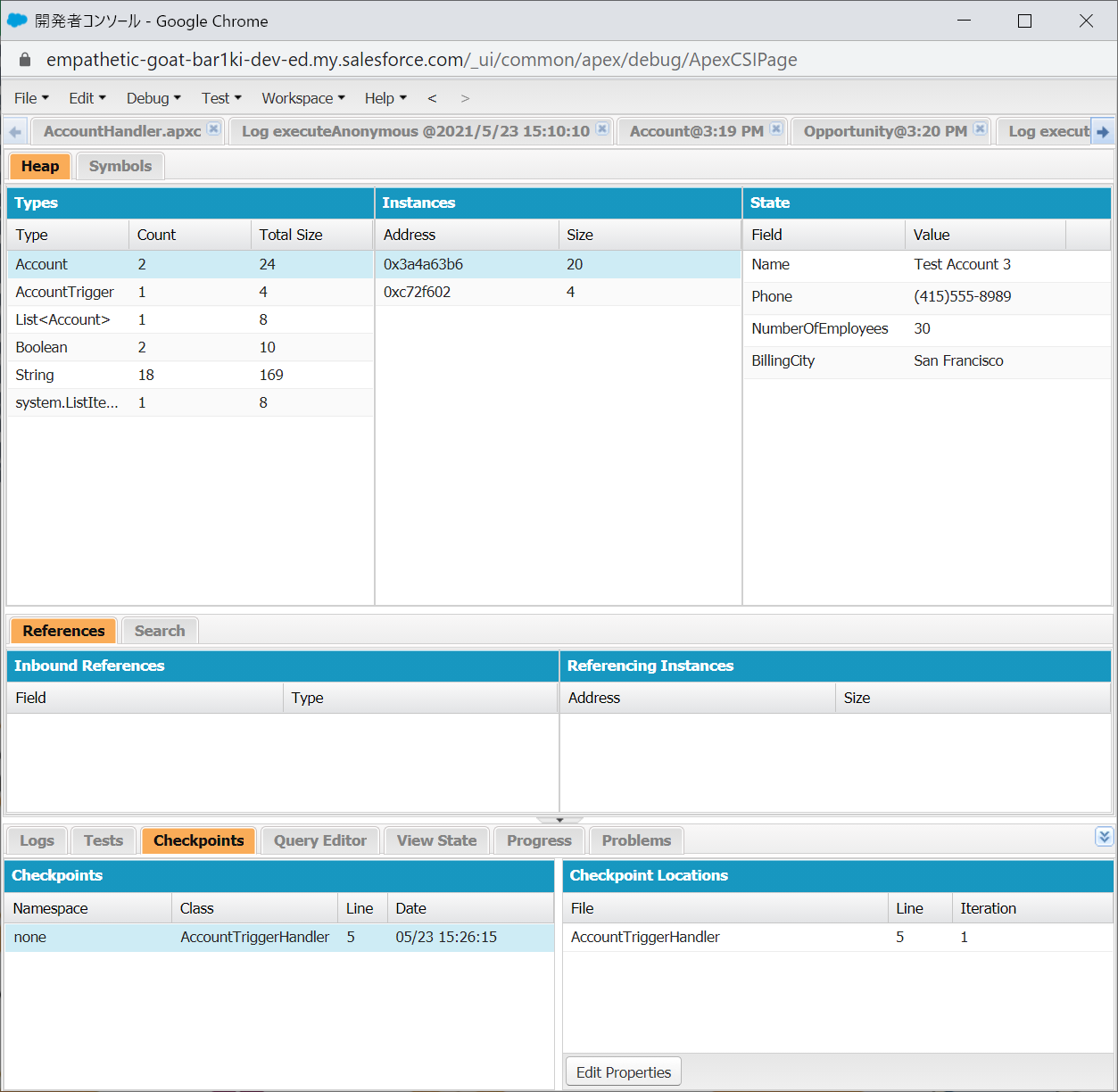
Task: Sort Instances by Address column header
Action: click(x=467, y=235)
